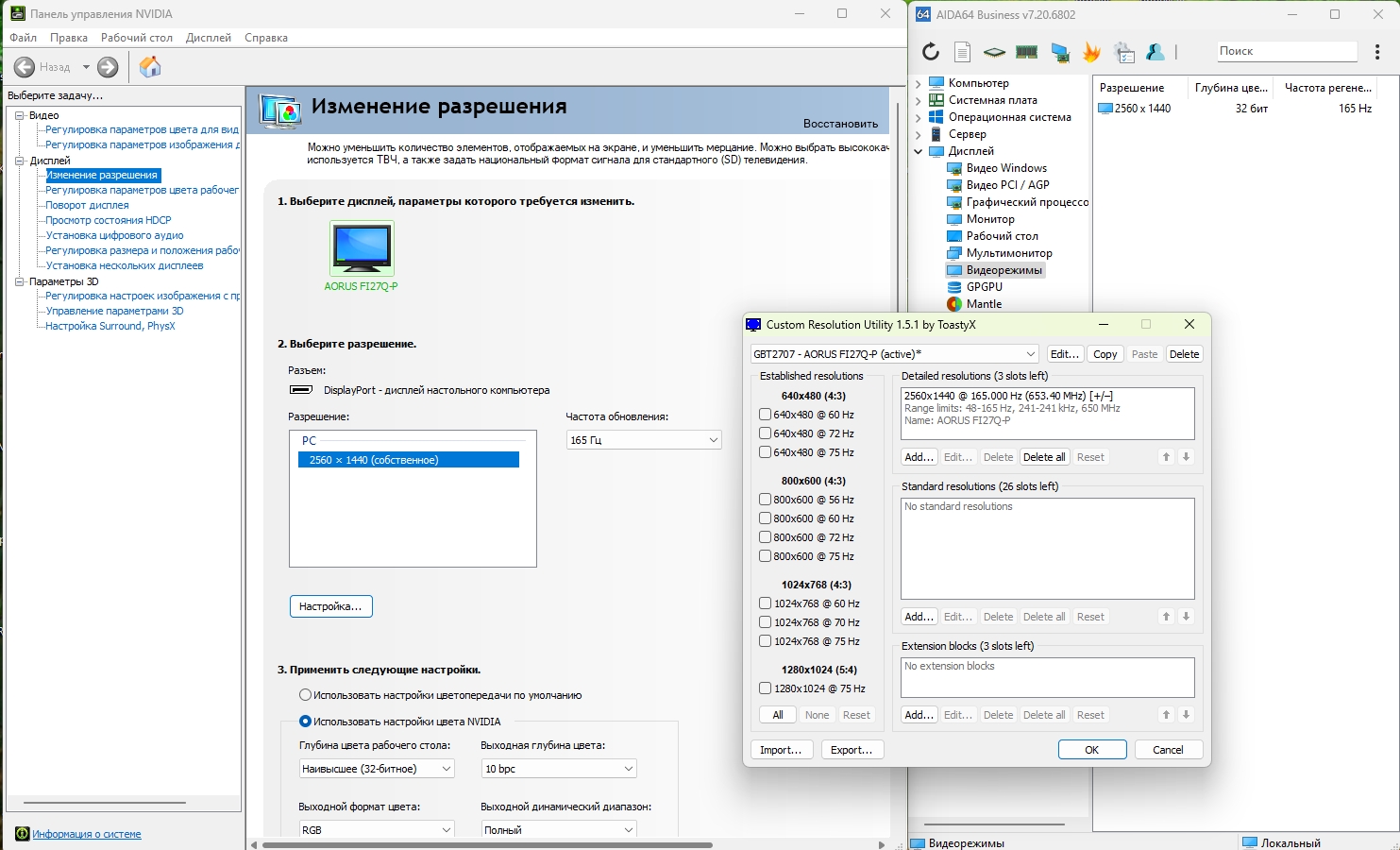
Task: Start the flame stability test icon in AIDA64
Action: tap(1092, 52)
